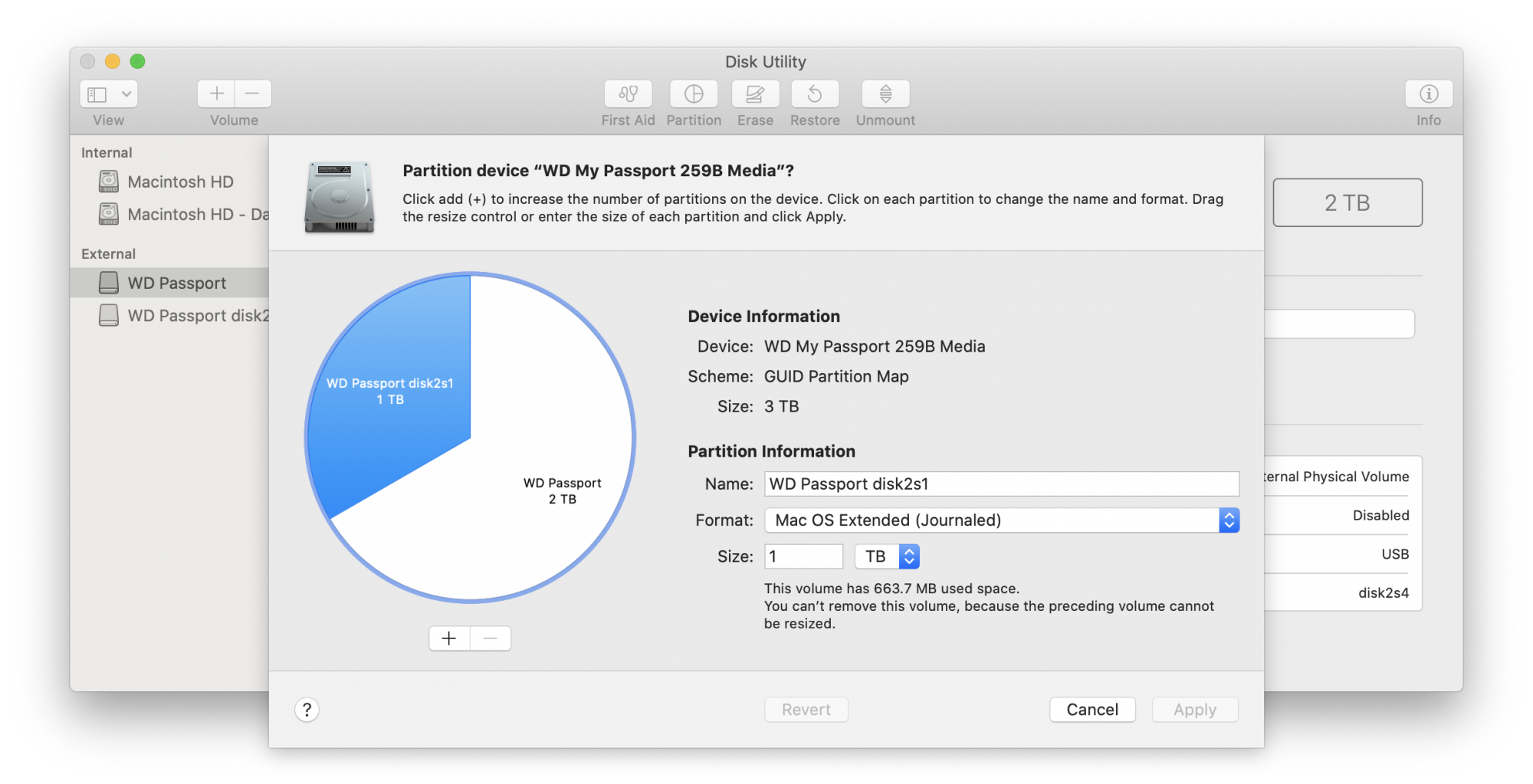Image resolution: width=1533 pixels, height=784 pixels.
Task: Select WD Passport in the External list
Action: [169, 283]
